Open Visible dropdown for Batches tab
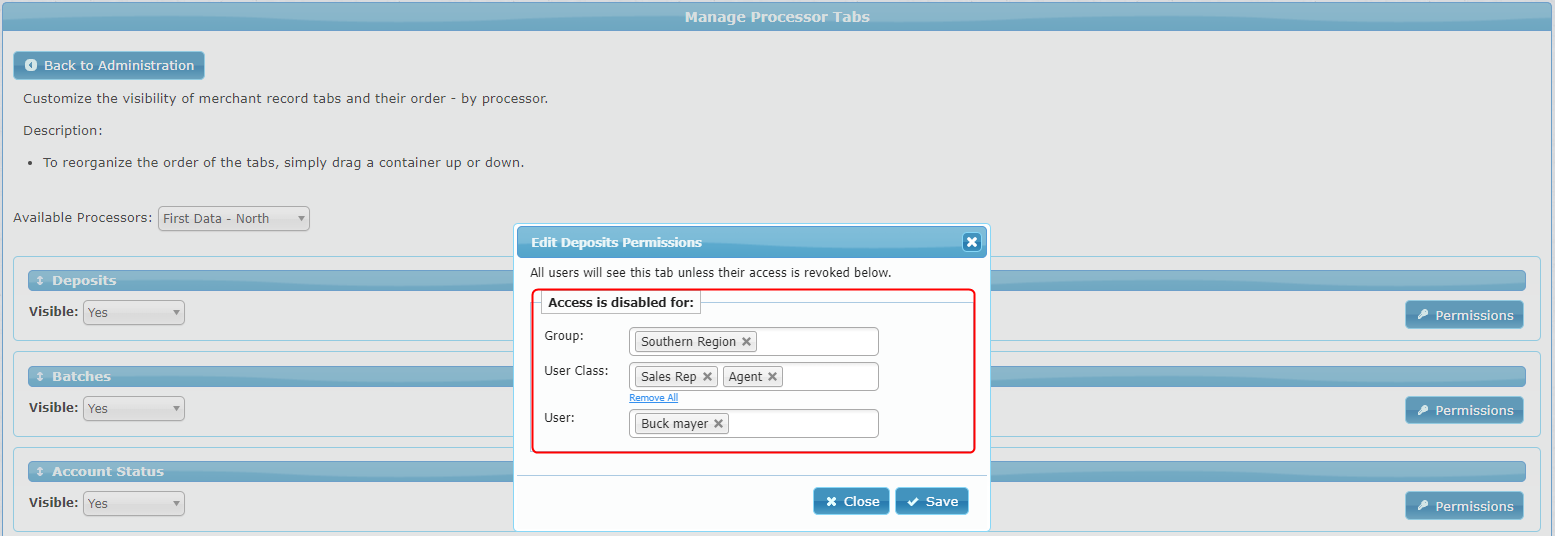The height and width of the screenshot is (536, 1555). point(134,408)
